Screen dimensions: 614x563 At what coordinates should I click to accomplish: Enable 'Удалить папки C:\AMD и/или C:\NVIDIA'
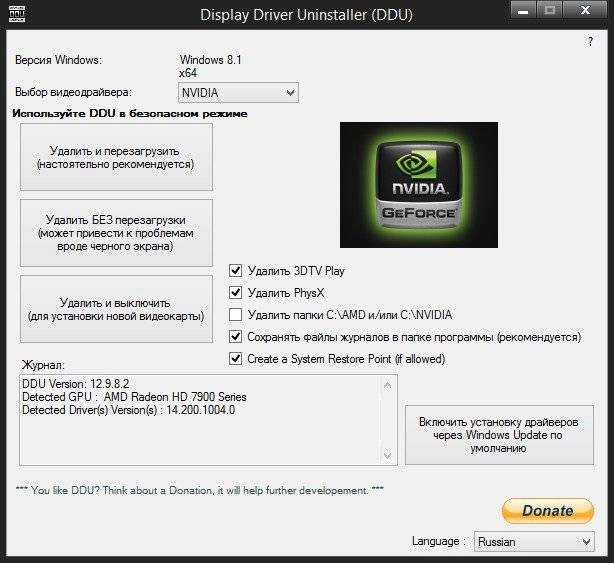235,314
